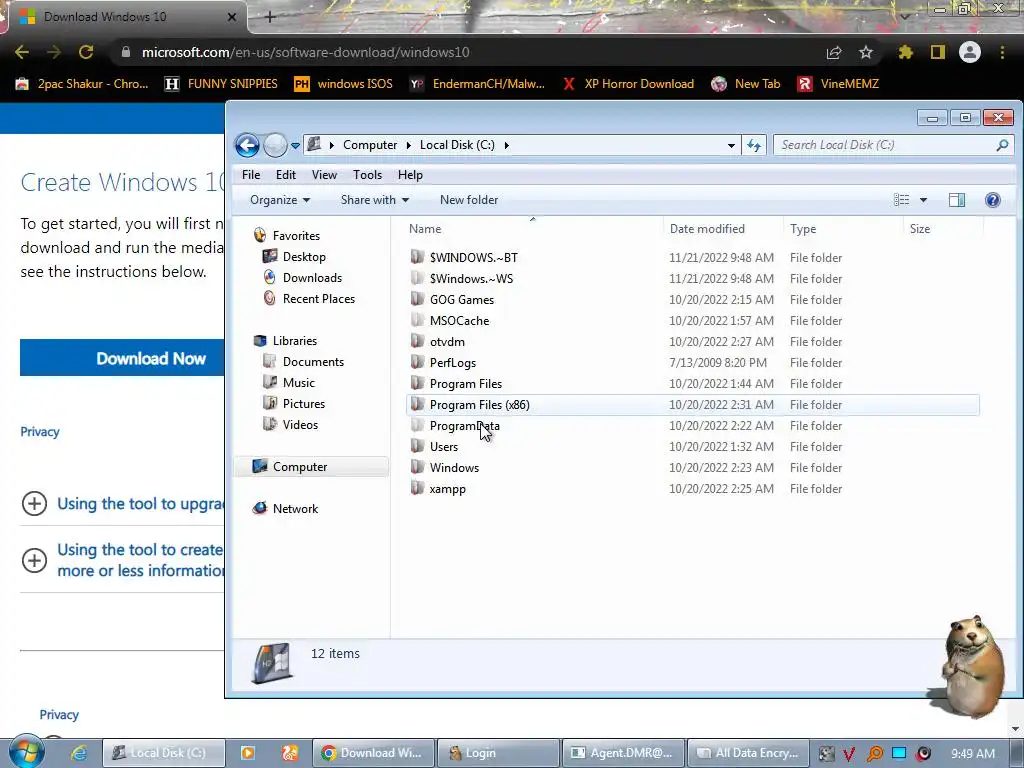Select the PerfLogs folder icon
This screenshot has width=1024, height=768.
click(x=417, y=362)
